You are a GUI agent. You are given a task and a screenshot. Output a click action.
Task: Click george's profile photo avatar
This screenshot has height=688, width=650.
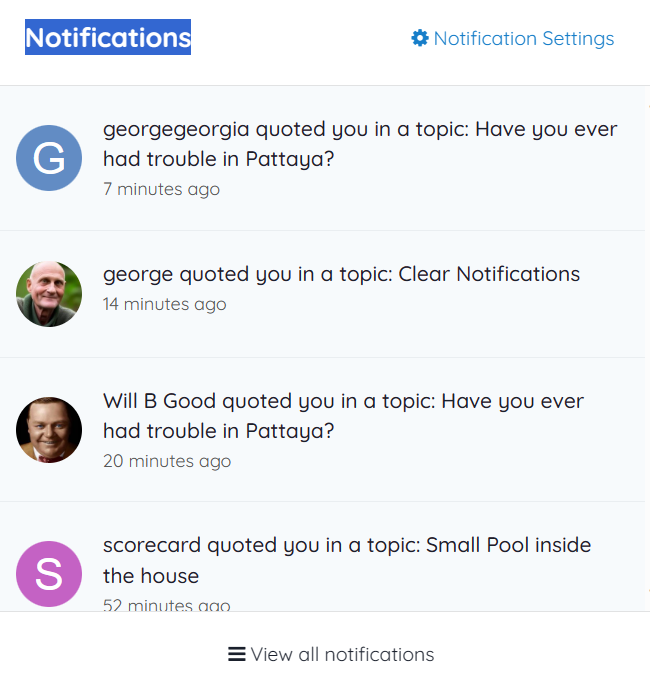tap(49, 294)
